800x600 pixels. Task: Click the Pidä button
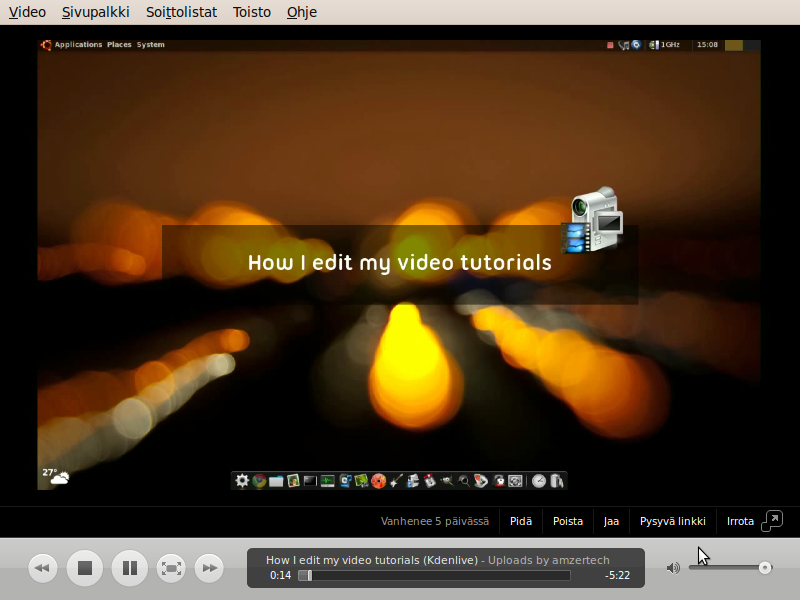520,521
